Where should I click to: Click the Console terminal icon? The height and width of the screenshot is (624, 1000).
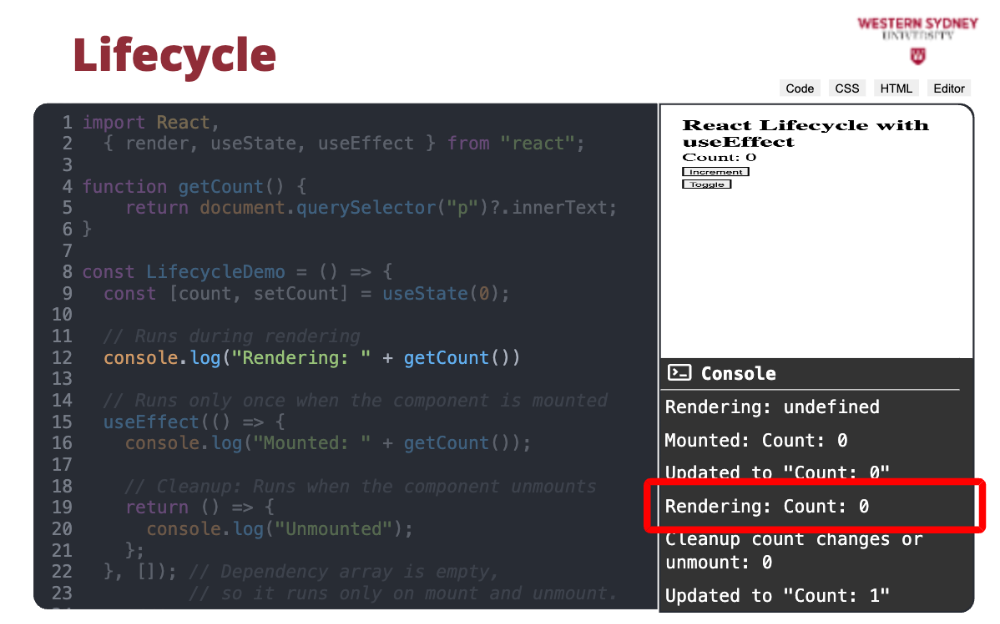click(680, 373)
